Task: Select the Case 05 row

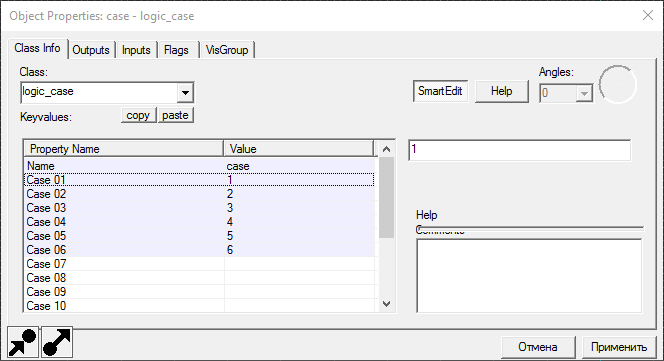Action: [x=199, y=236]
